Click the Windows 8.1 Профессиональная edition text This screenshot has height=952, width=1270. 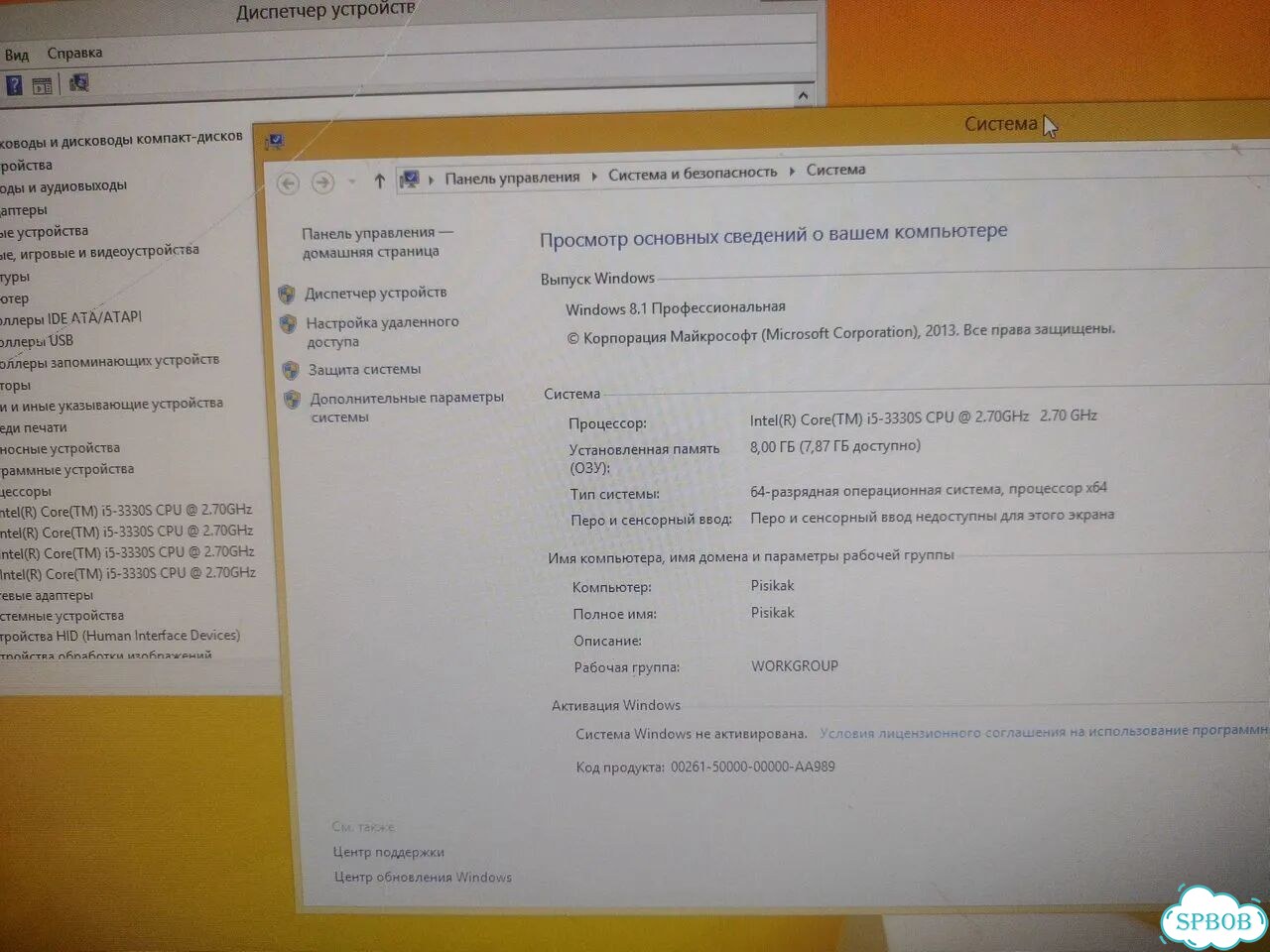pyautogui.click(x=675, y=308)
